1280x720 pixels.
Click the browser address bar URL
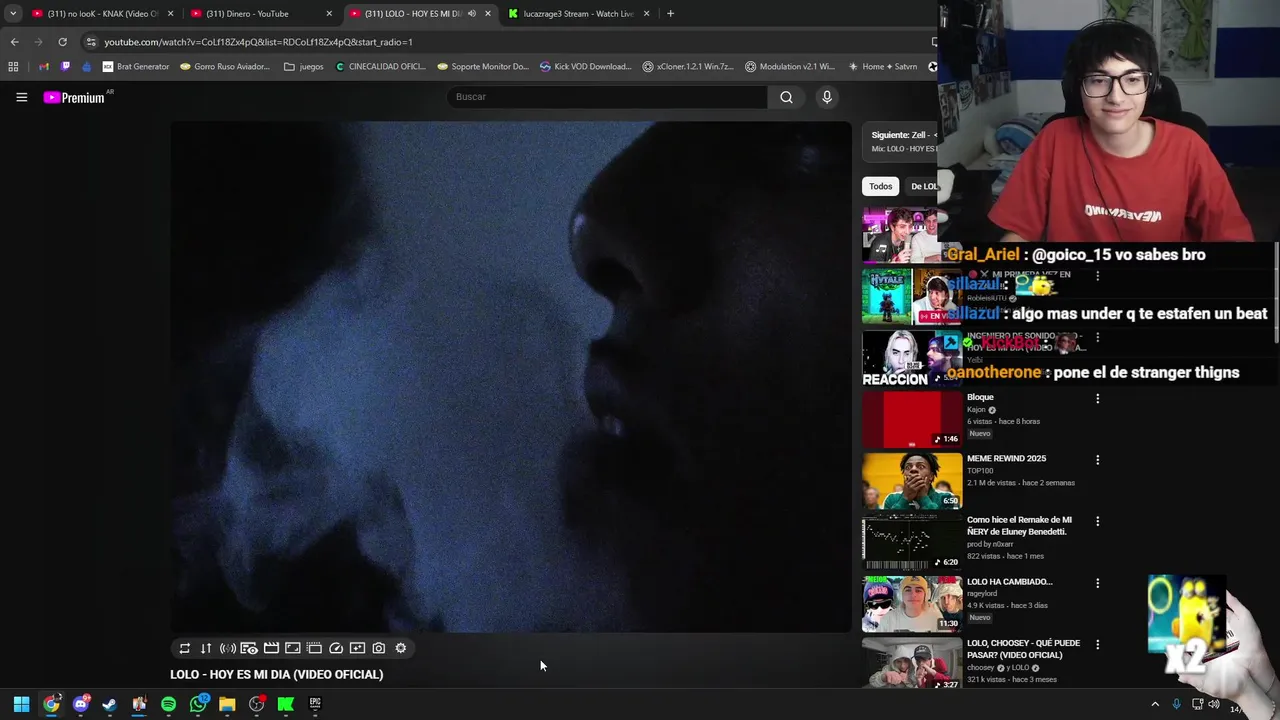pos(259,42)
